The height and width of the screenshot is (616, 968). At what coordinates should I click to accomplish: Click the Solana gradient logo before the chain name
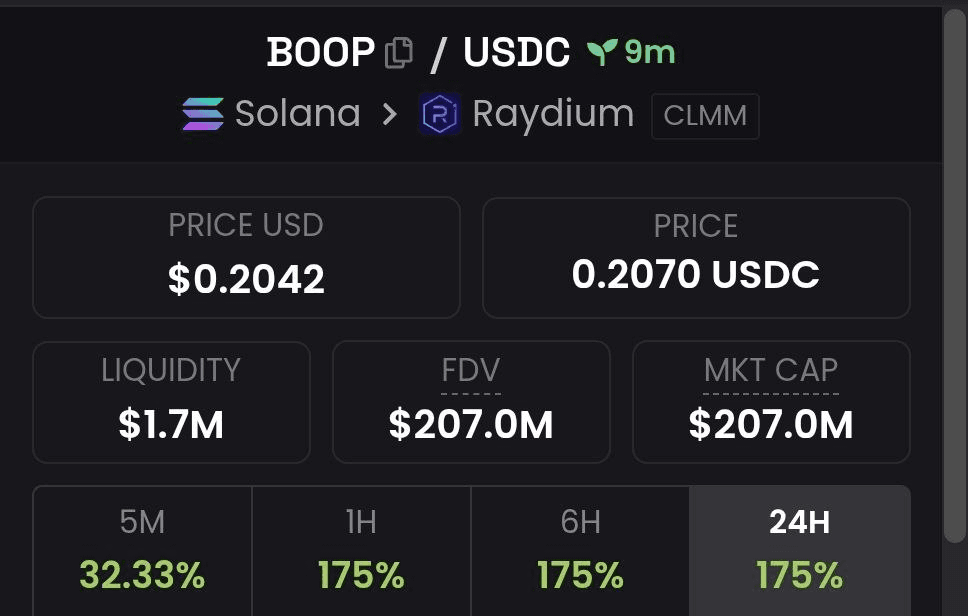coord(200,114)
